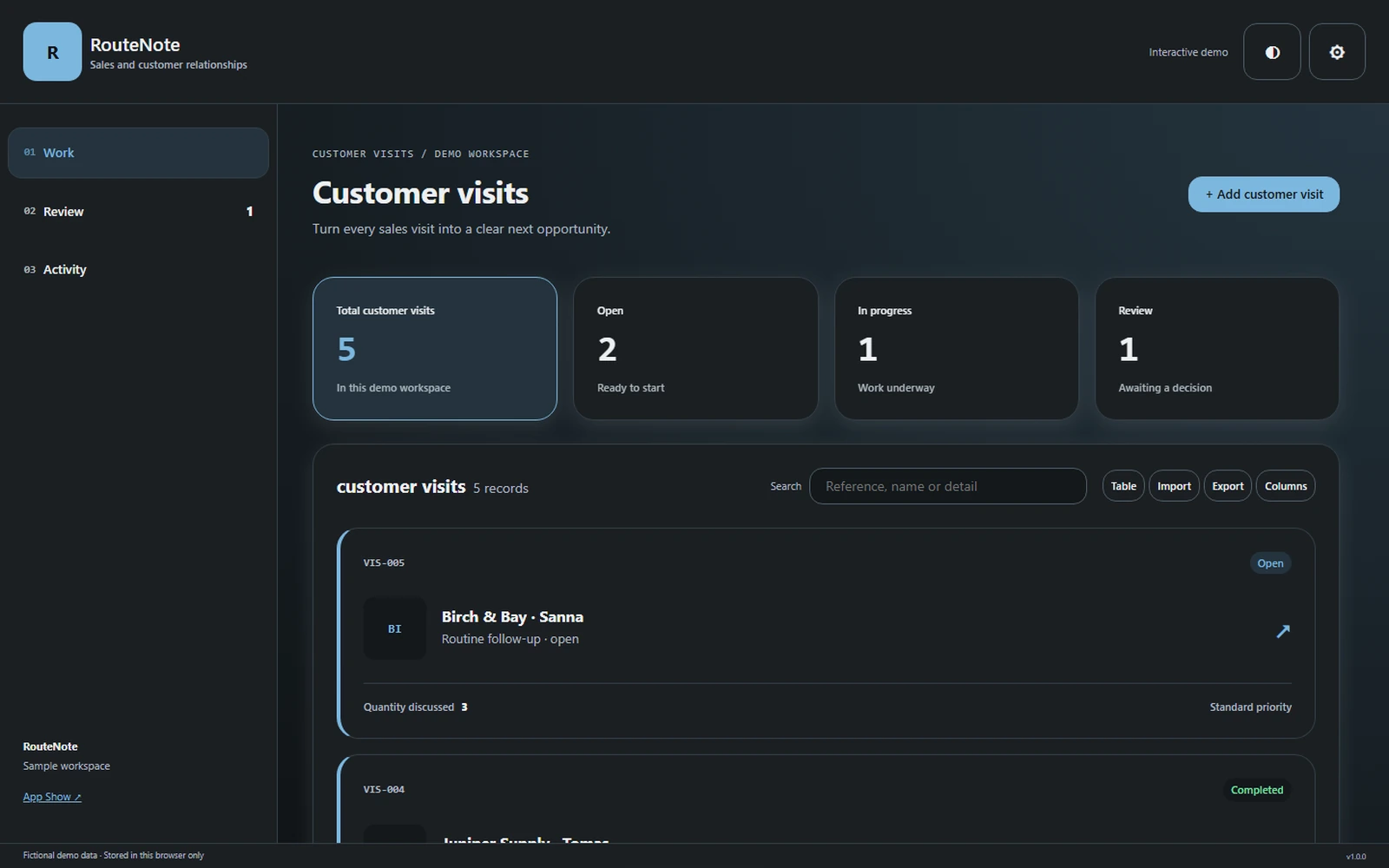Go to the Review navigation item

click(x=138, y=211)
